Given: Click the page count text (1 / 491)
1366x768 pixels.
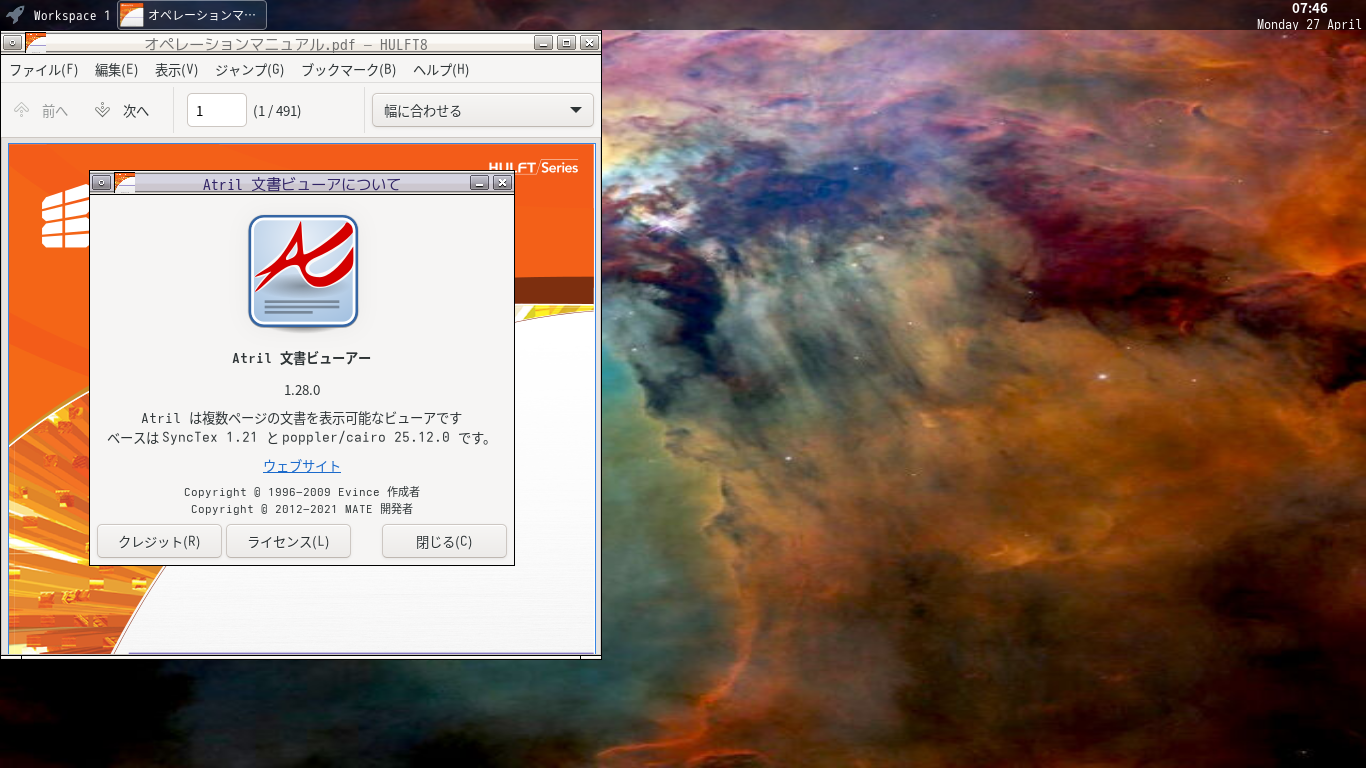Looking at the screenshot, I should click(x=277, y=111).
